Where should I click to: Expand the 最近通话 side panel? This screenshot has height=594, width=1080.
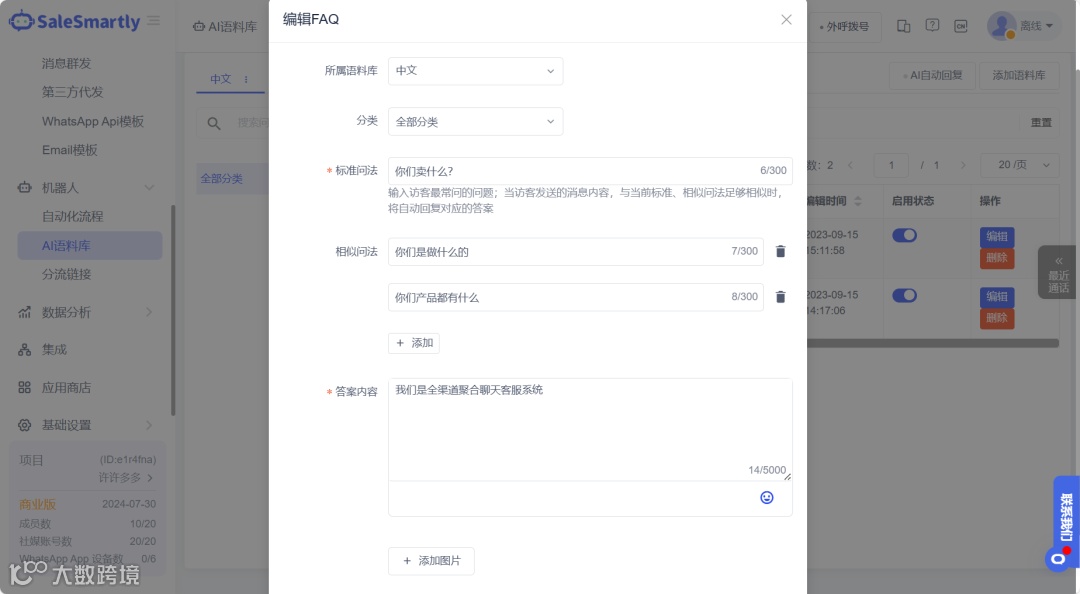click(x=1058, y=272)
